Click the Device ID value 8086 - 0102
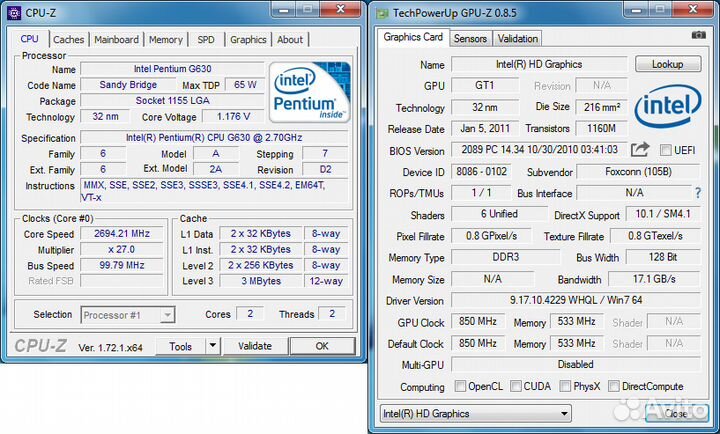This screenshot has width=720, height=434. (x=481, y=172)
